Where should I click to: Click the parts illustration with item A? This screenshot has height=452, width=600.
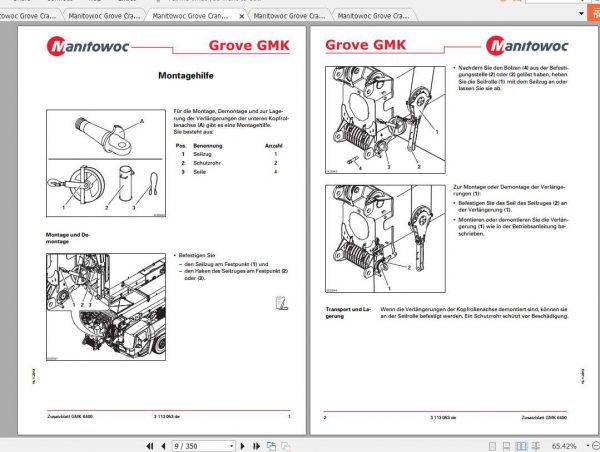(106, 163)
